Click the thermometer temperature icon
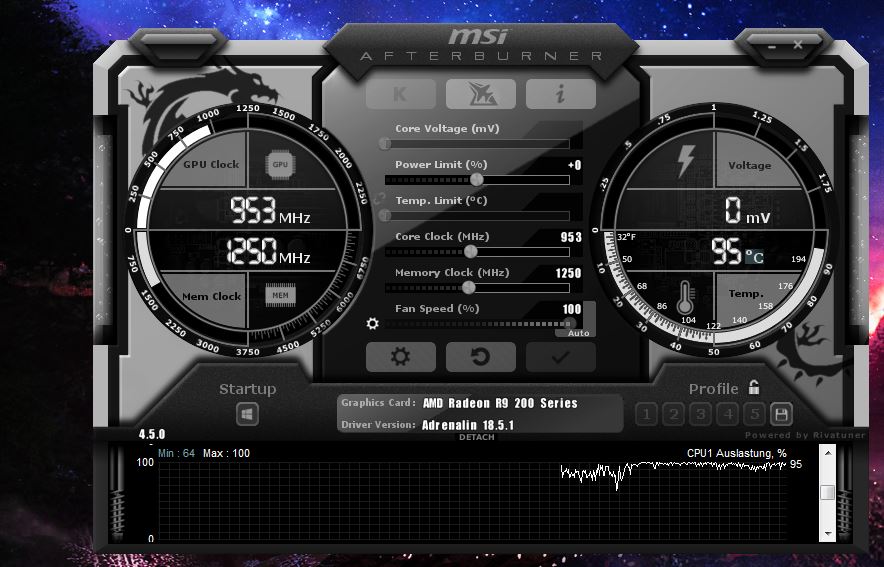The height and width of the screenshot is (567, 884). [685, 298]
